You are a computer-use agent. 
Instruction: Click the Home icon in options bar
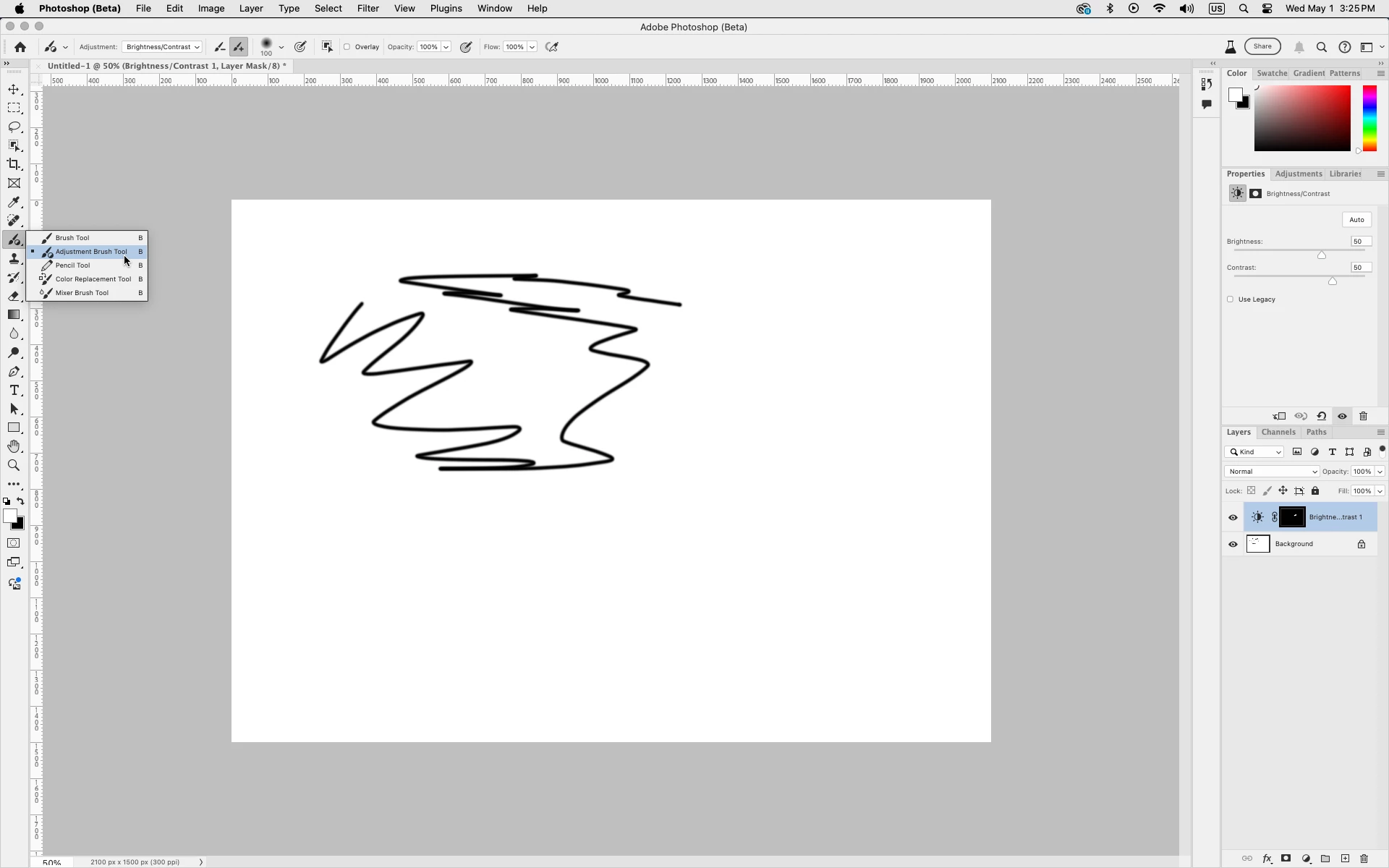point(20,47)
